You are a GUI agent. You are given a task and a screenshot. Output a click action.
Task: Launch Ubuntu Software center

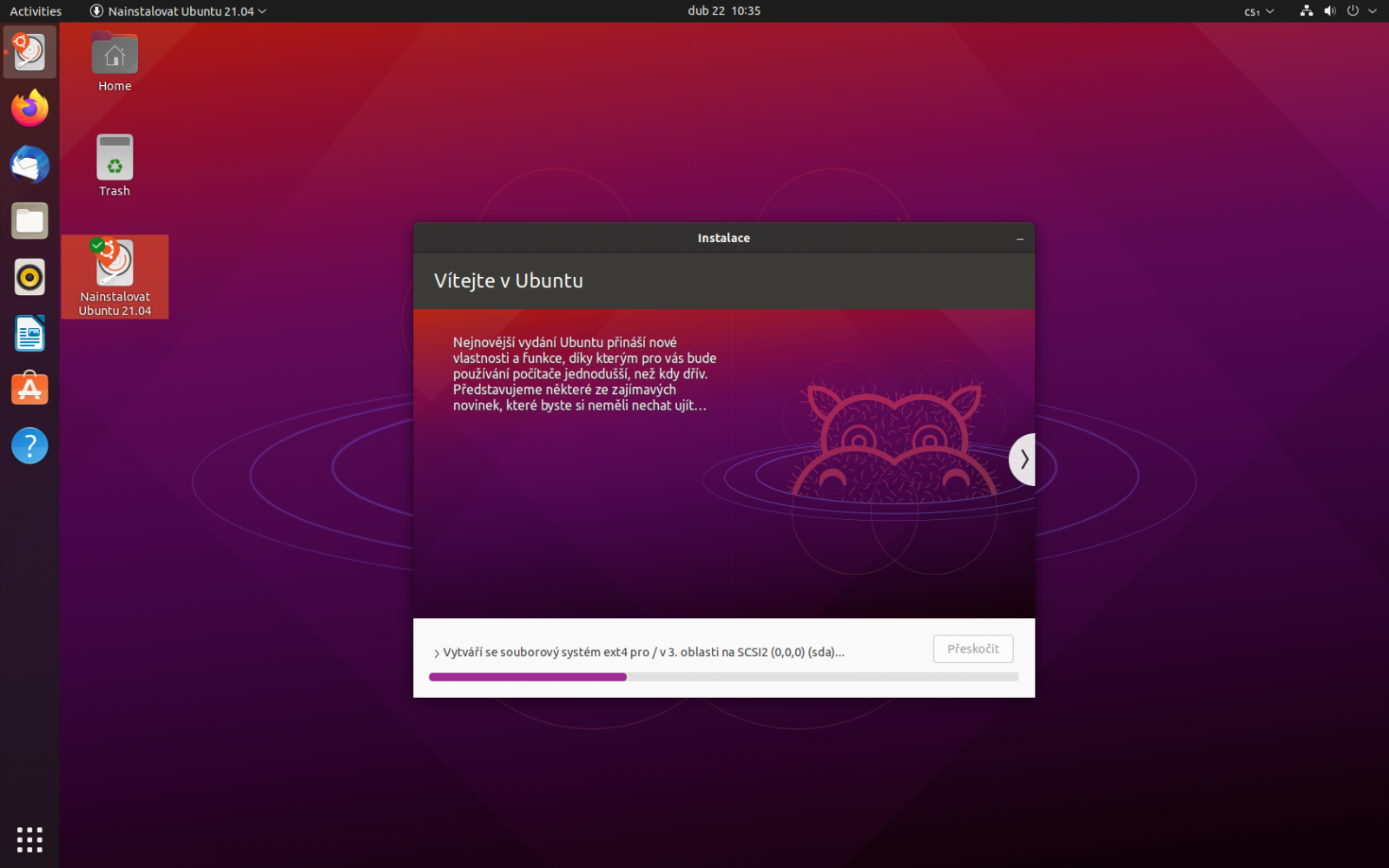coord(29,389)
